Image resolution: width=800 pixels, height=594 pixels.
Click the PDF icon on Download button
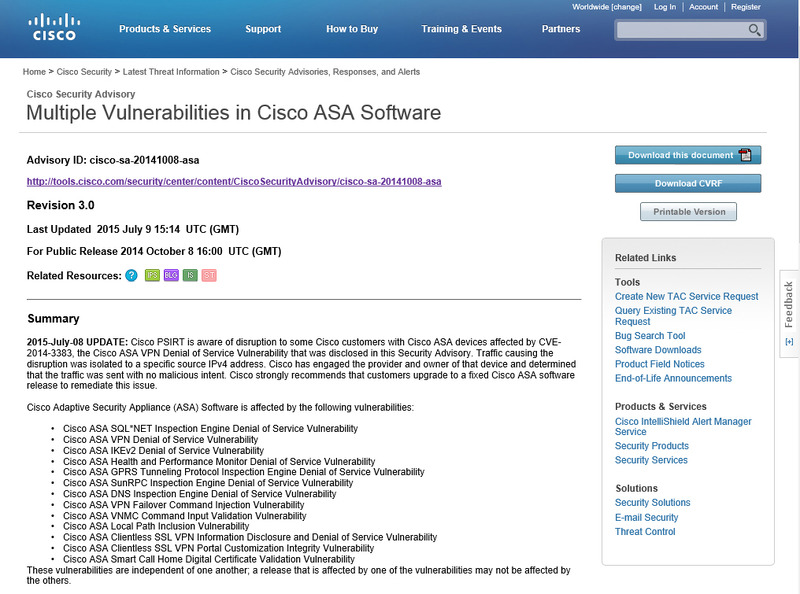point(744,155)
